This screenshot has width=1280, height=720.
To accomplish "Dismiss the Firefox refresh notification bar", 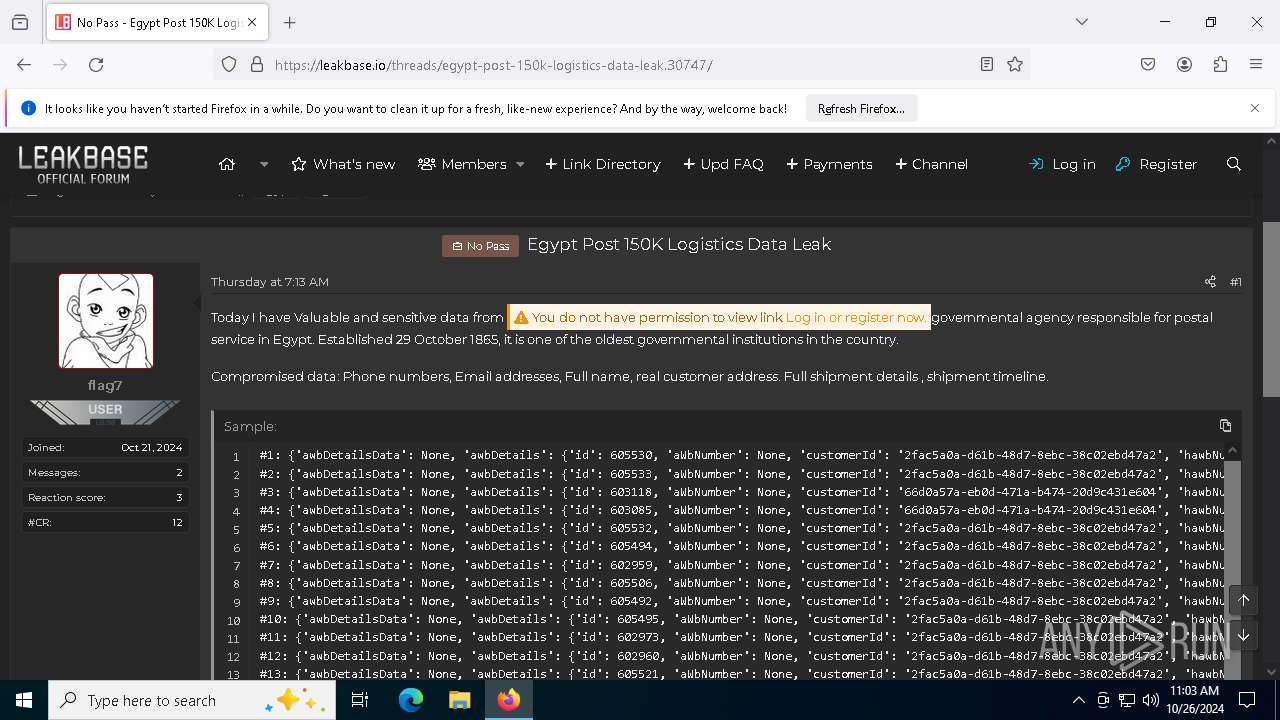I will [x=1255, y=108].
